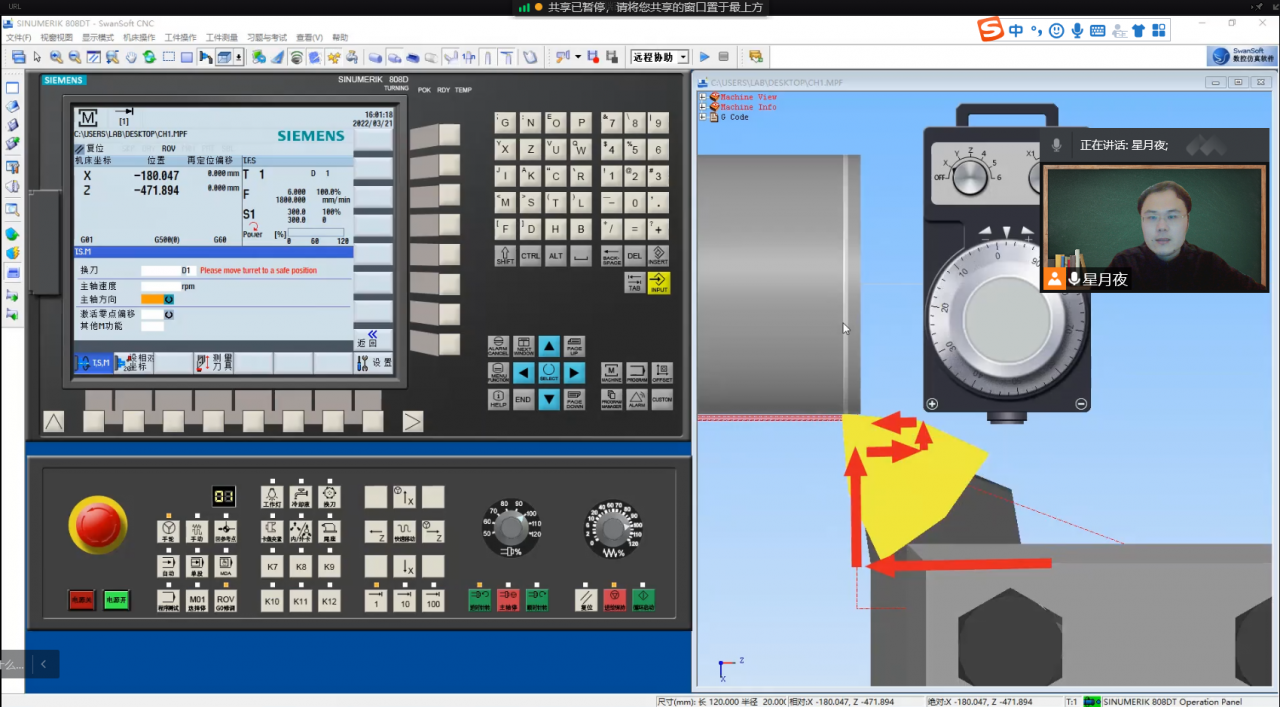This screenshot has width=1280, height=707.
Task: Click the T.S.M softkey on screen
Action: click(x=94, y=363)
